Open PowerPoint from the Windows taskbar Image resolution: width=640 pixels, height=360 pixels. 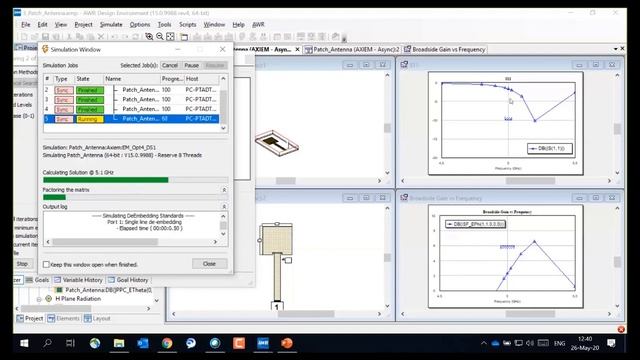click(287, 343)
